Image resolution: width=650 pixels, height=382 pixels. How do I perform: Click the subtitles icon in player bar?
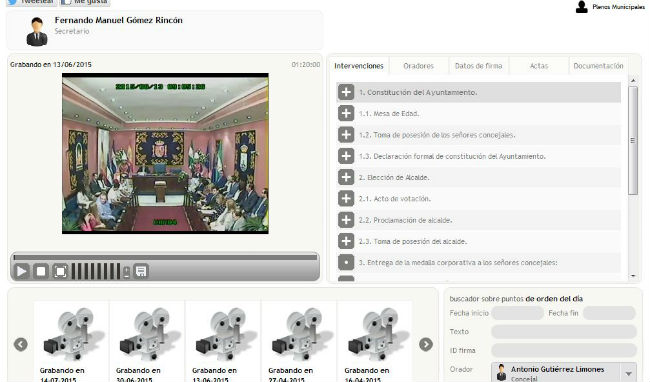[x=141, y=271]
